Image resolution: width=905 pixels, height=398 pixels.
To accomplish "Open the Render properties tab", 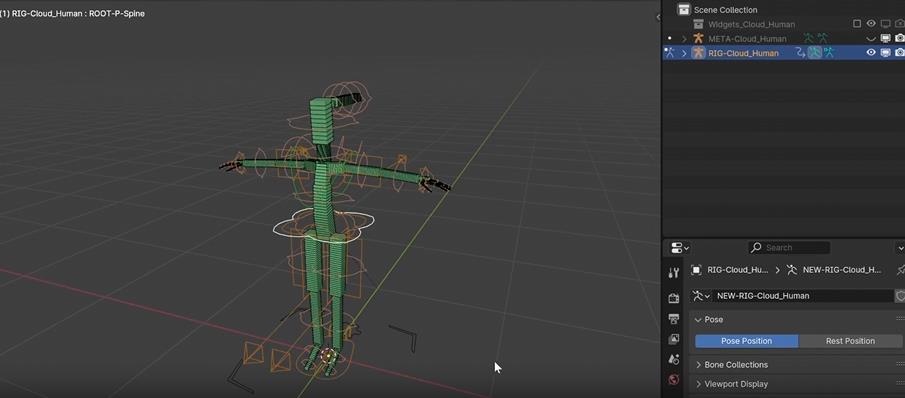I will [x=674, y=298].
